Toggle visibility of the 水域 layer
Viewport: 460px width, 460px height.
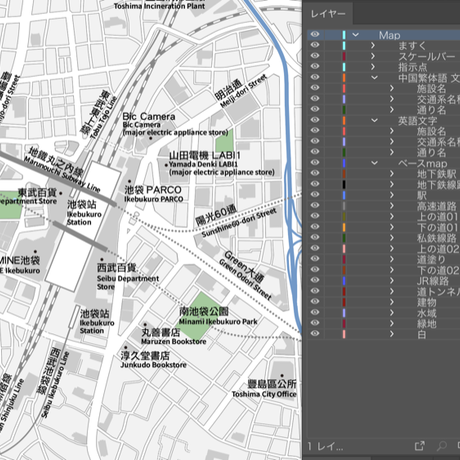(x=315, y=312)
